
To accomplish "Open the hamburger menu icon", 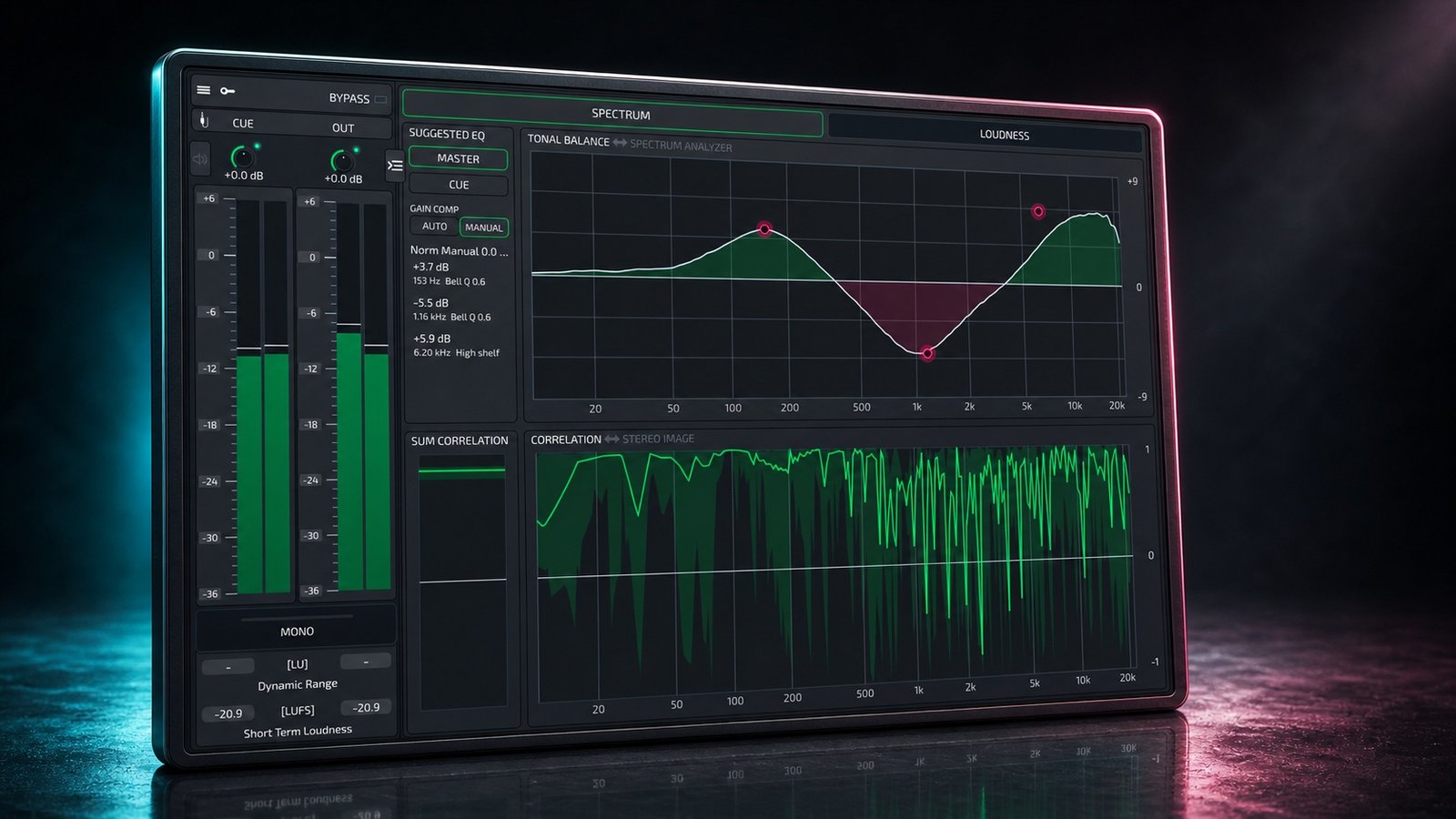I will tap(204, 90).
